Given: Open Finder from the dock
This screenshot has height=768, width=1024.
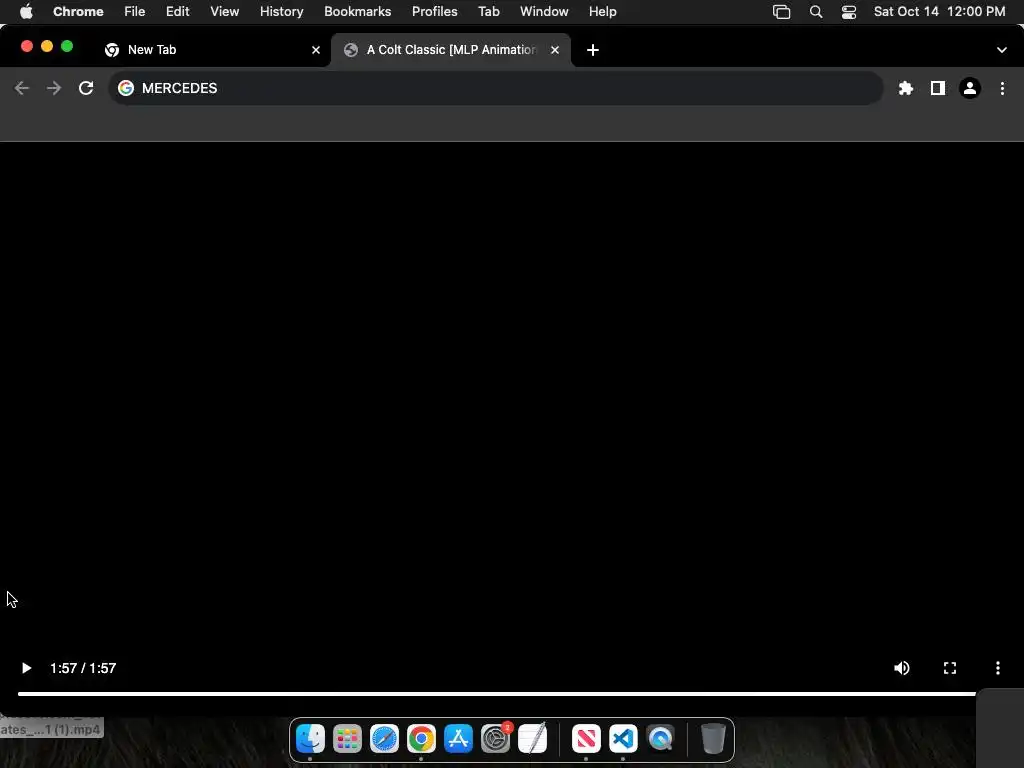Looking at the screenshot, I should click(310, 739).
